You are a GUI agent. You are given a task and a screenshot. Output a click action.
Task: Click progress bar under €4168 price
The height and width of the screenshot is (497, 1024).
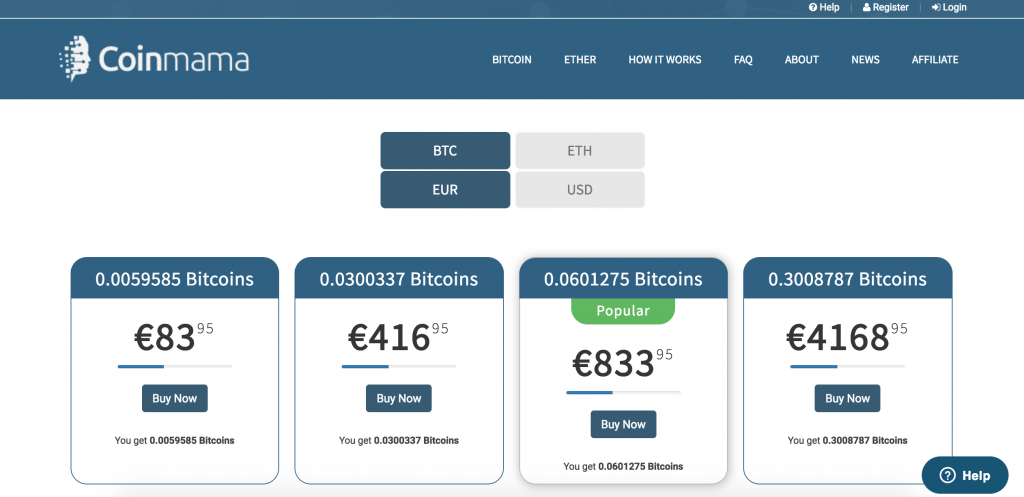point(848,366)
